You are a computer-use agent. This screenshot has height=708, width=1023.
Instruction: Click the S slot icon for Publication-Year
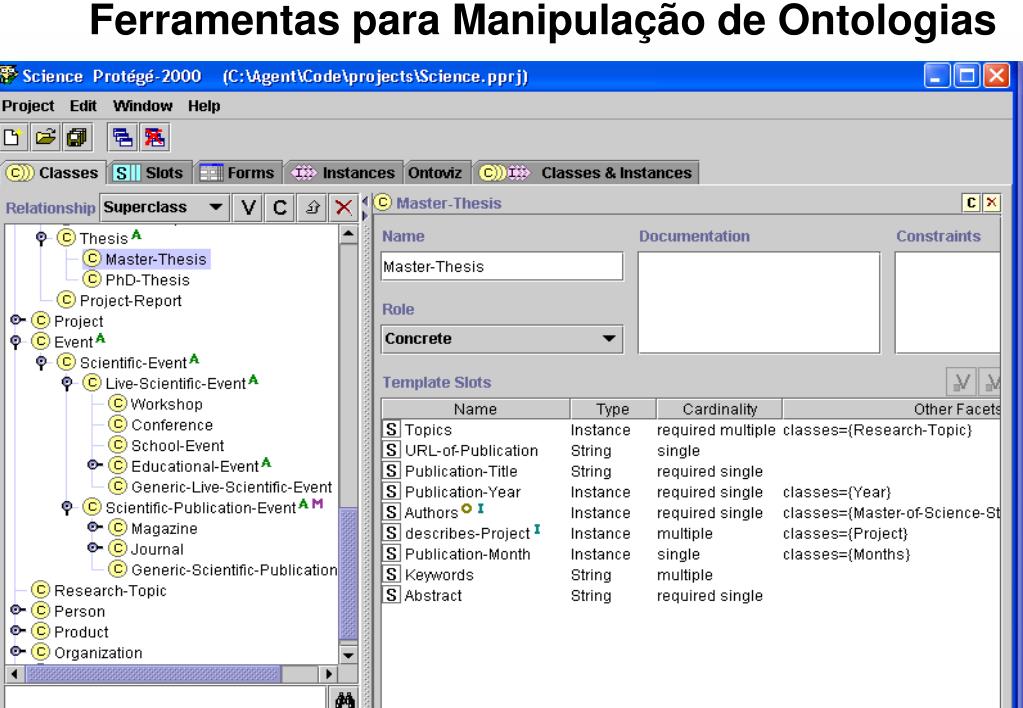391,491
